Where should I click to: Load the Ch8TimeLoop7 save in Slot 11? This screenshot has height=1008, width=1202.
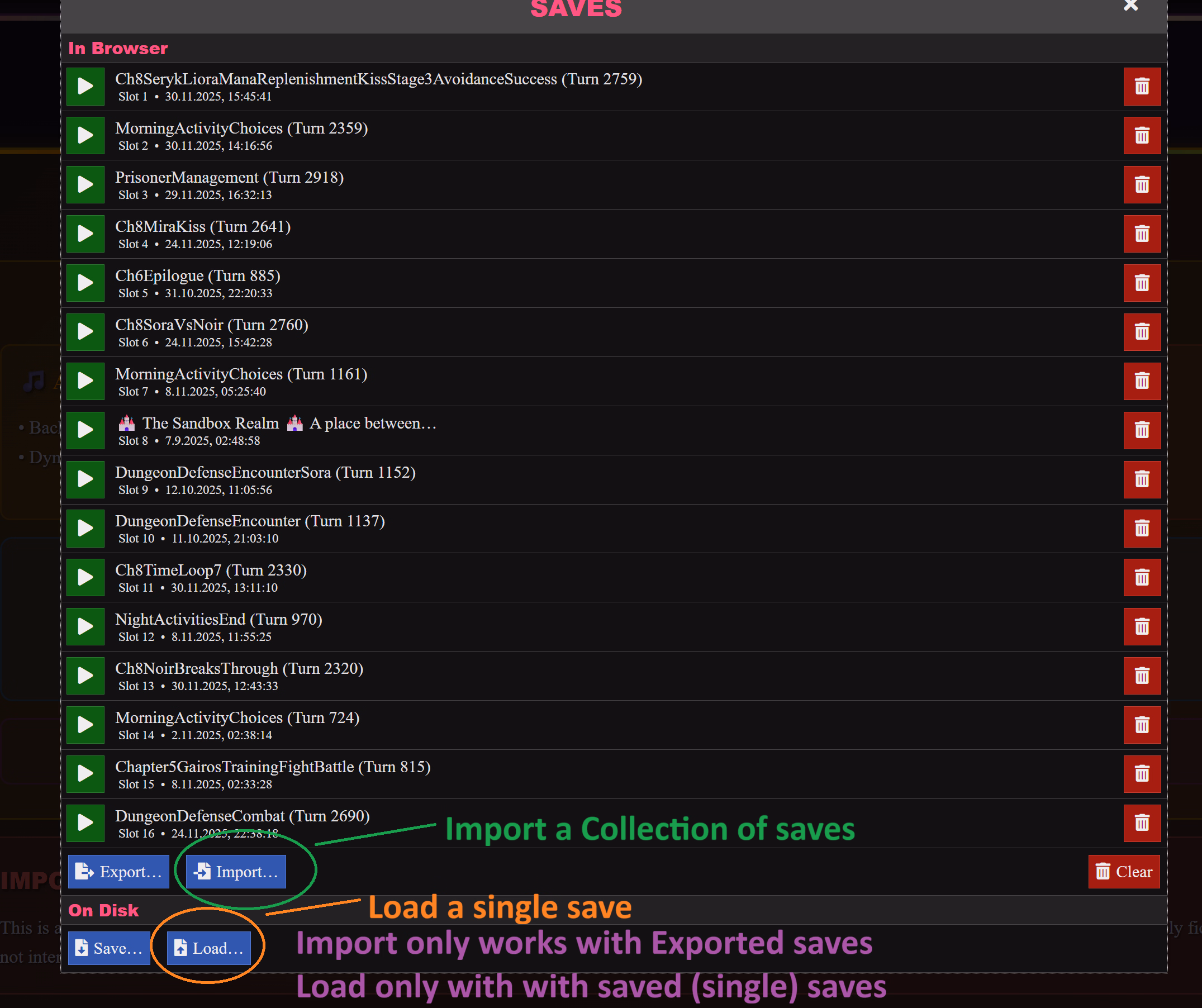85,577
